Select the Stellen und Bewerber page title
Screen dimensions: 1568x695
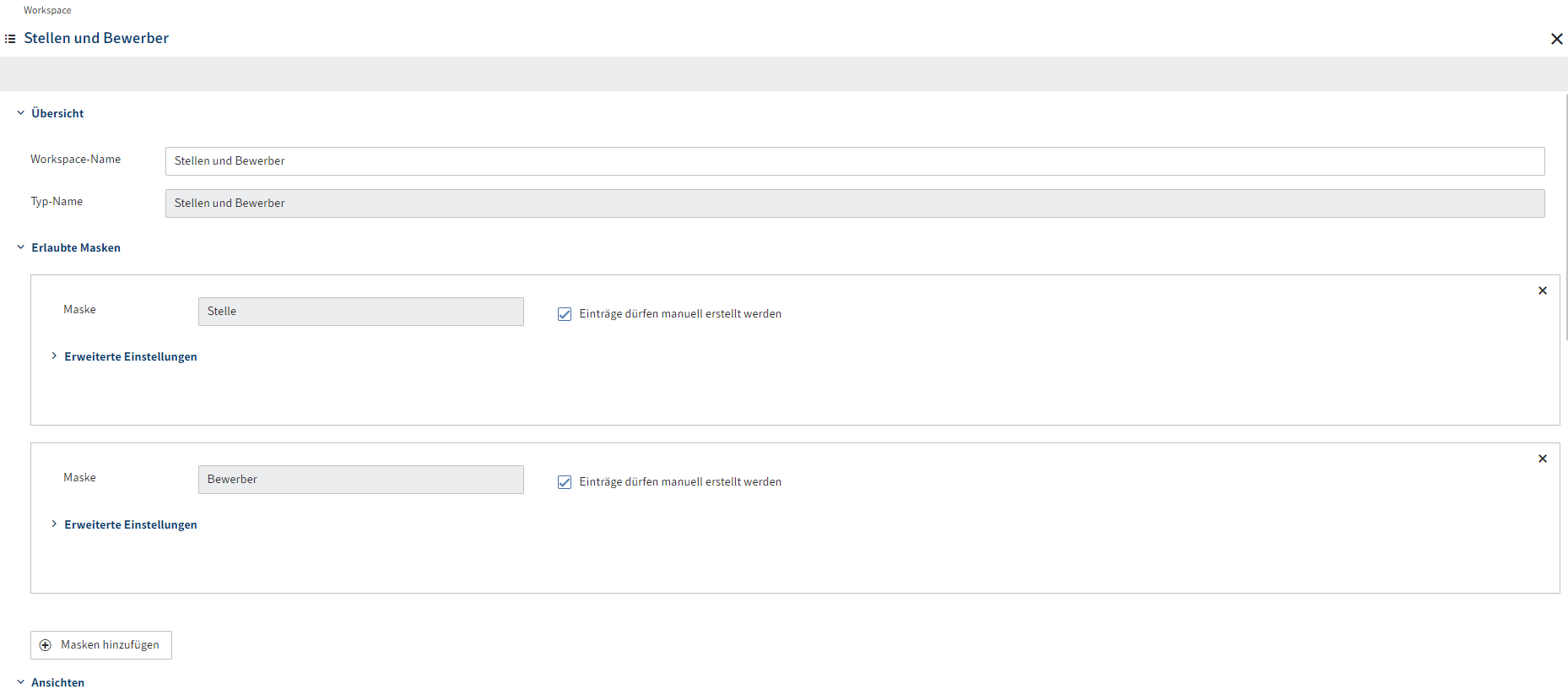96,38
